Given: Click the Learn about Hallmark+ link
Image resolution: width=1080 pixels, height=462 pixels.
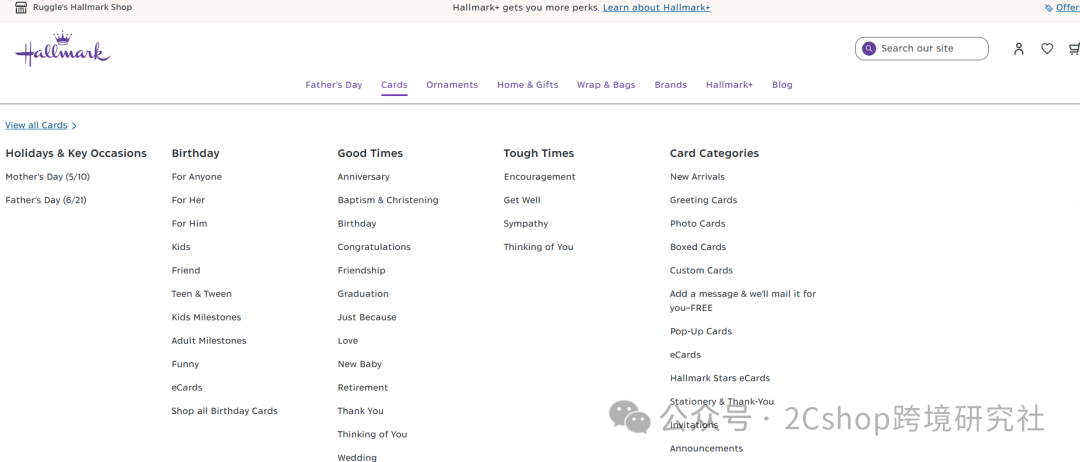Looking at the screenshot, I should click(656, 8).
